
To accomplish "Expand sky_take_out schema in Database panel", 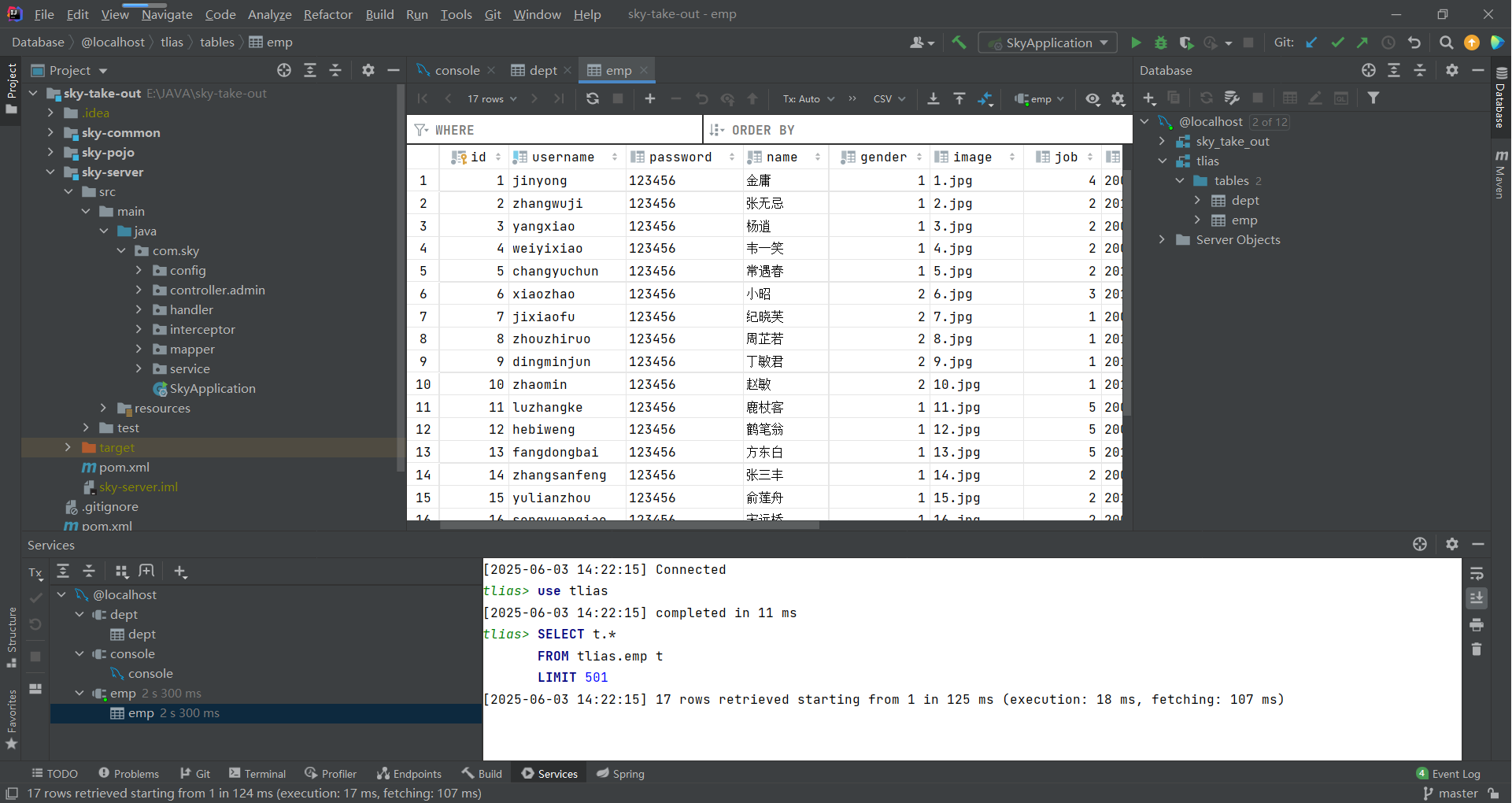I will (x=1162, y=141).
